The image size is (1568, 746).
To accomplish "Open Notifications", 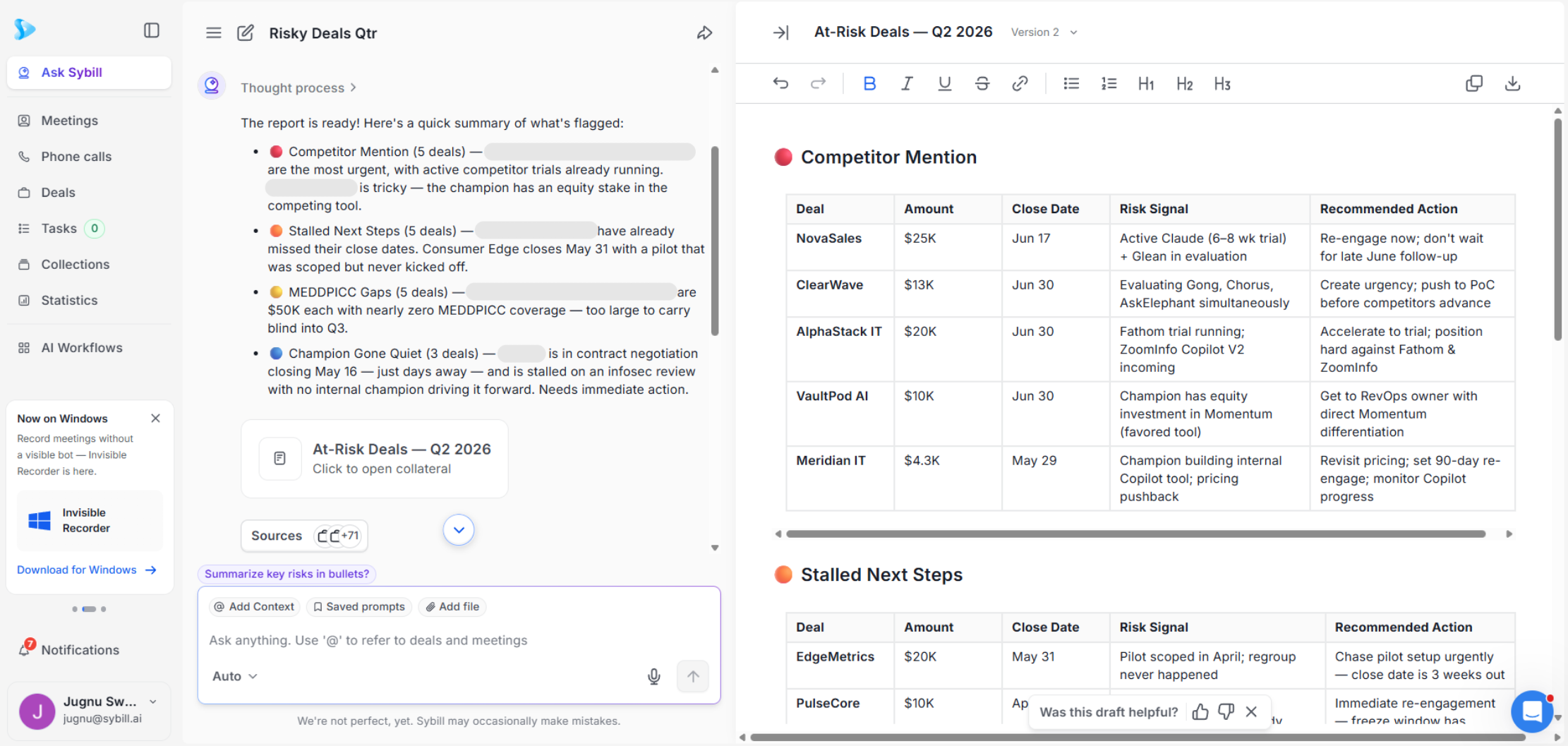I will point(89,650).
